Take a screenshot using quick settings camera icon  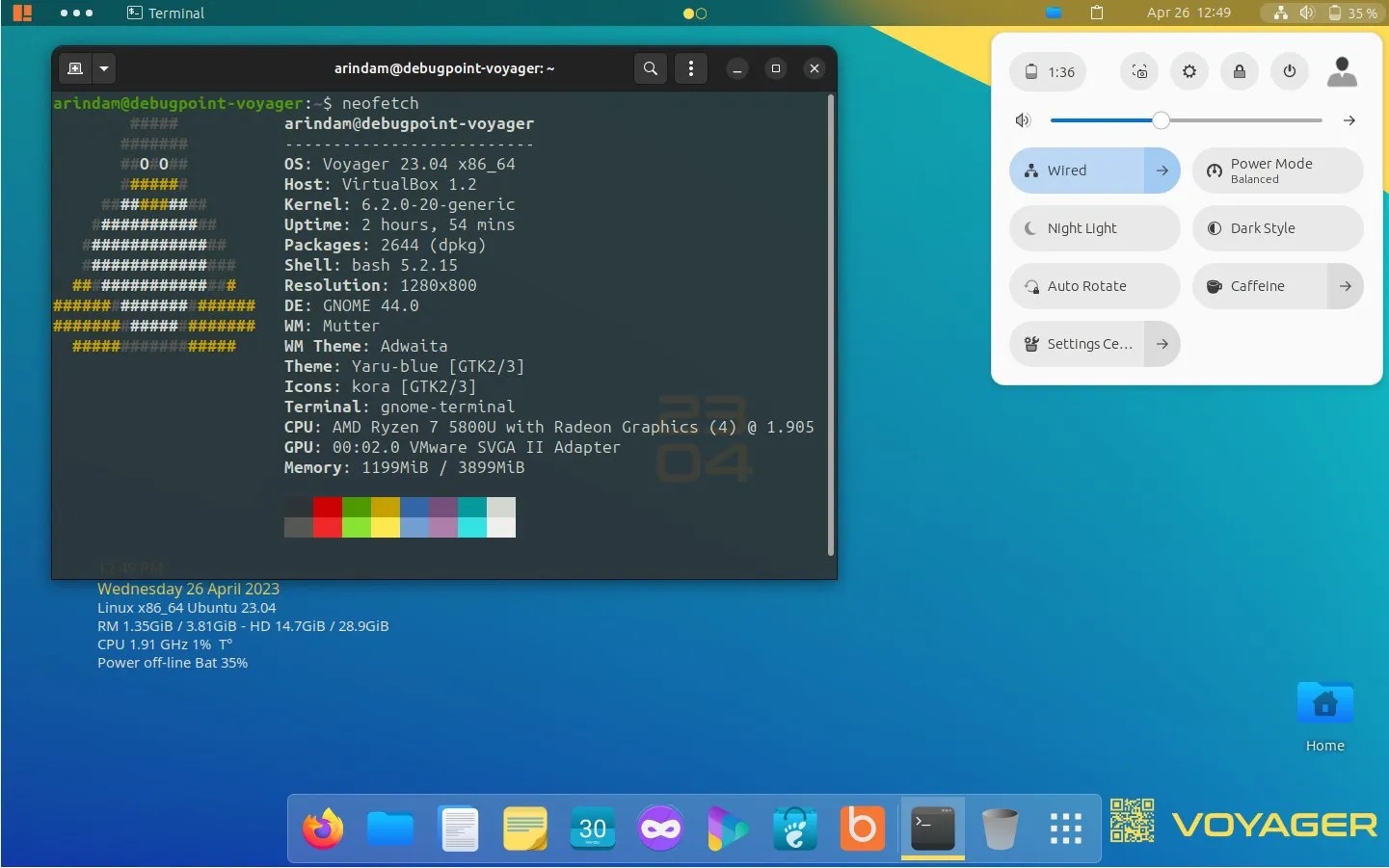tap(1138, 71)
